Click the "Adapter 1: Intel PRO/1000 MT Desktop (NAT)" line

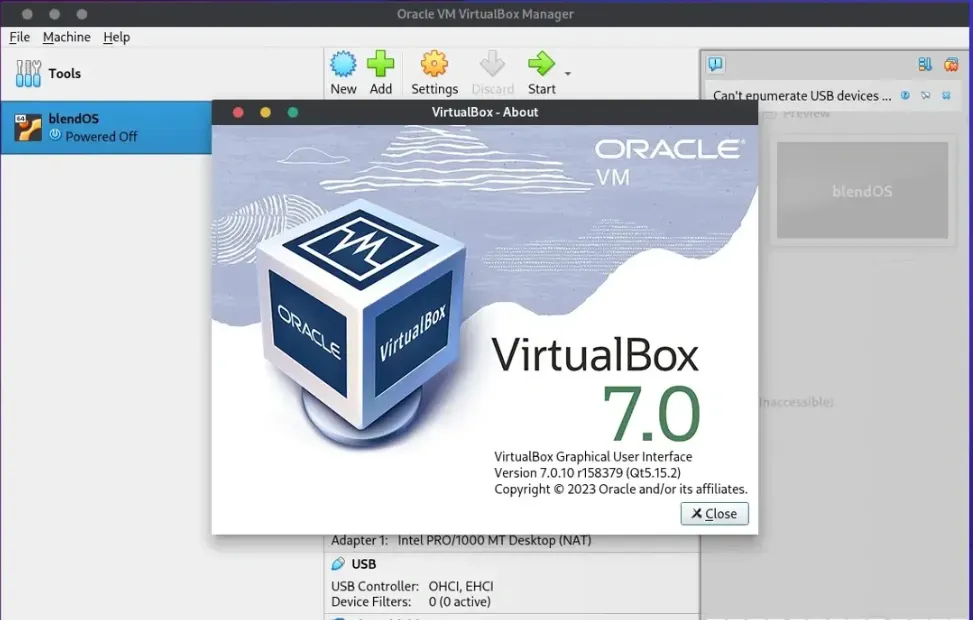pos(461,541)
